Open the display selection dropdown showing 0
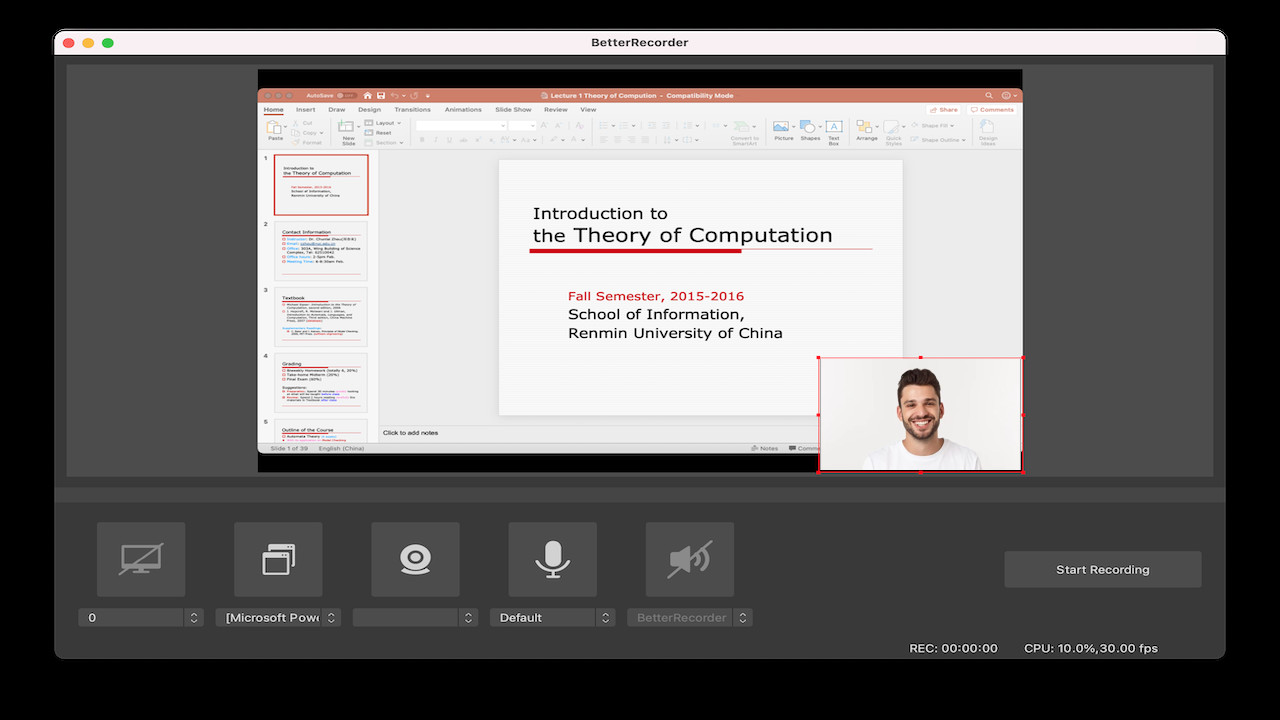Viewport: 1280px width, 720px height. [x=140, y=617]
